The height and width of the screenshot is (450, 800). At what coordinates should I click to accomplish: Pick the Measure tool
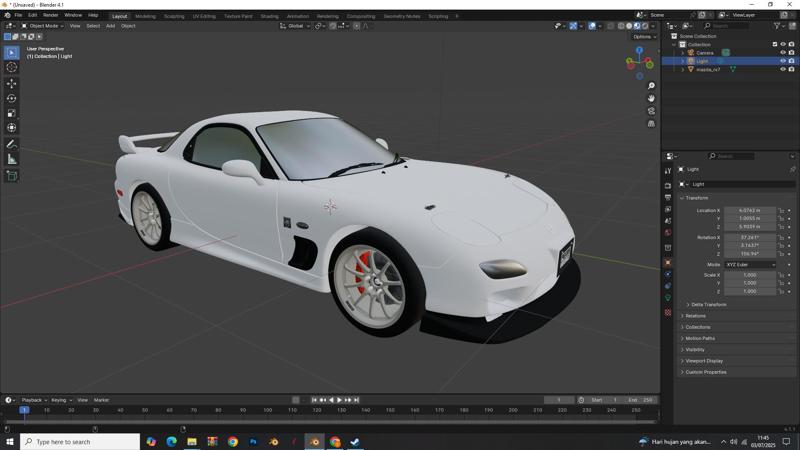click(12, 159)
